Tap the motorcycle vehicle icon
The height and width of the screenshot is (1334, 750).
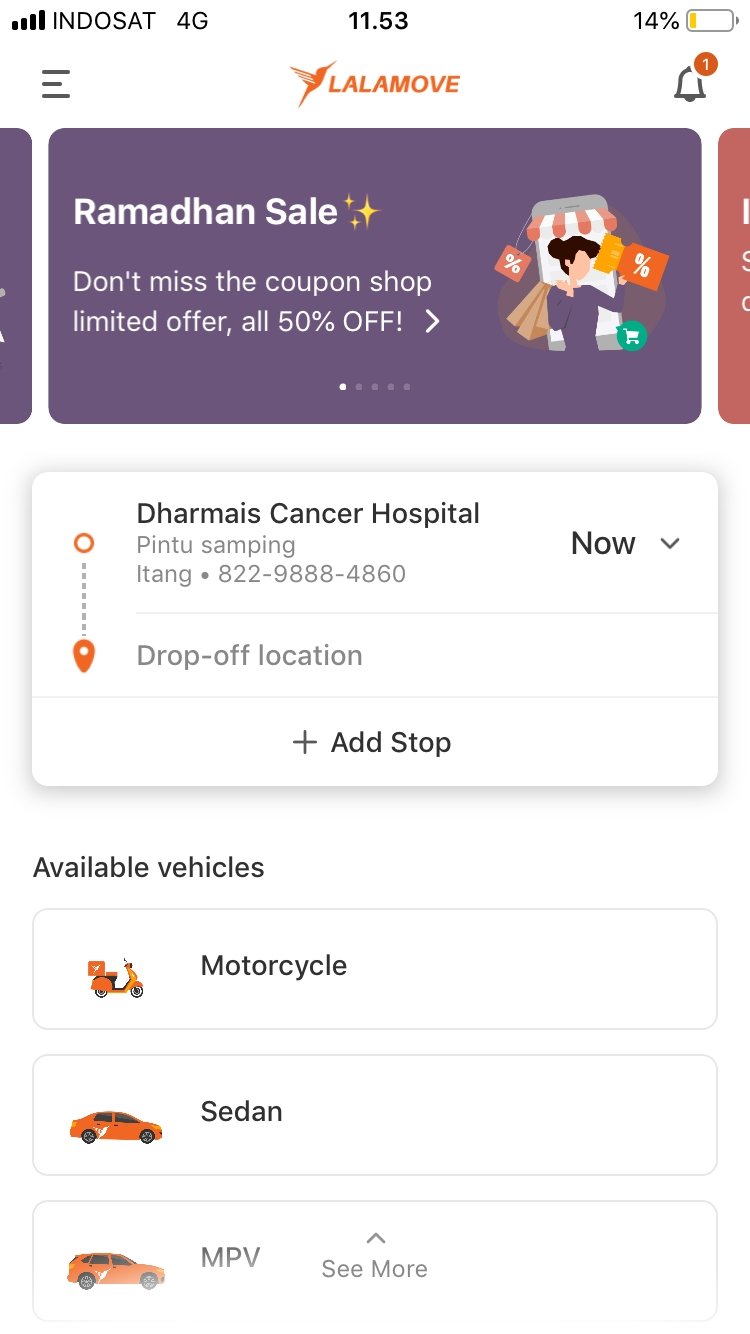117,978
